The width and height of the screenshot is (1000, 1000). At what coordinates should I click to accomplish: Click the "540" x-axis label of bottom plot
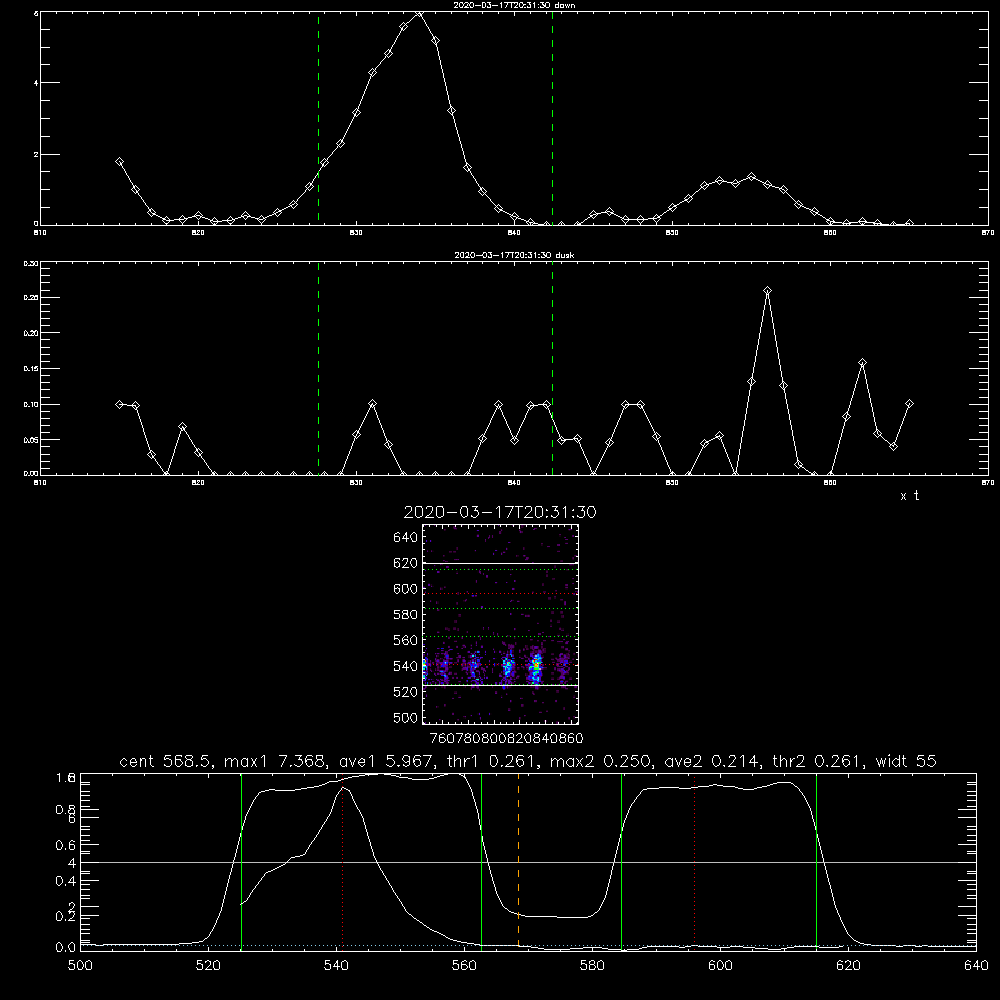[336, 966]
